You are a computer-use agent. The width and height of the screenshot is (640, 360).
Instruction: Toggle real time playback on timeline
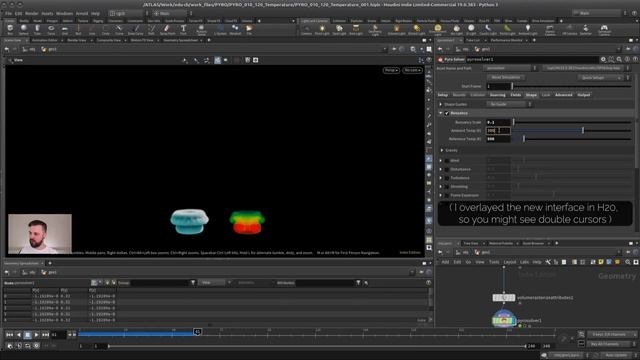point(10,346)
